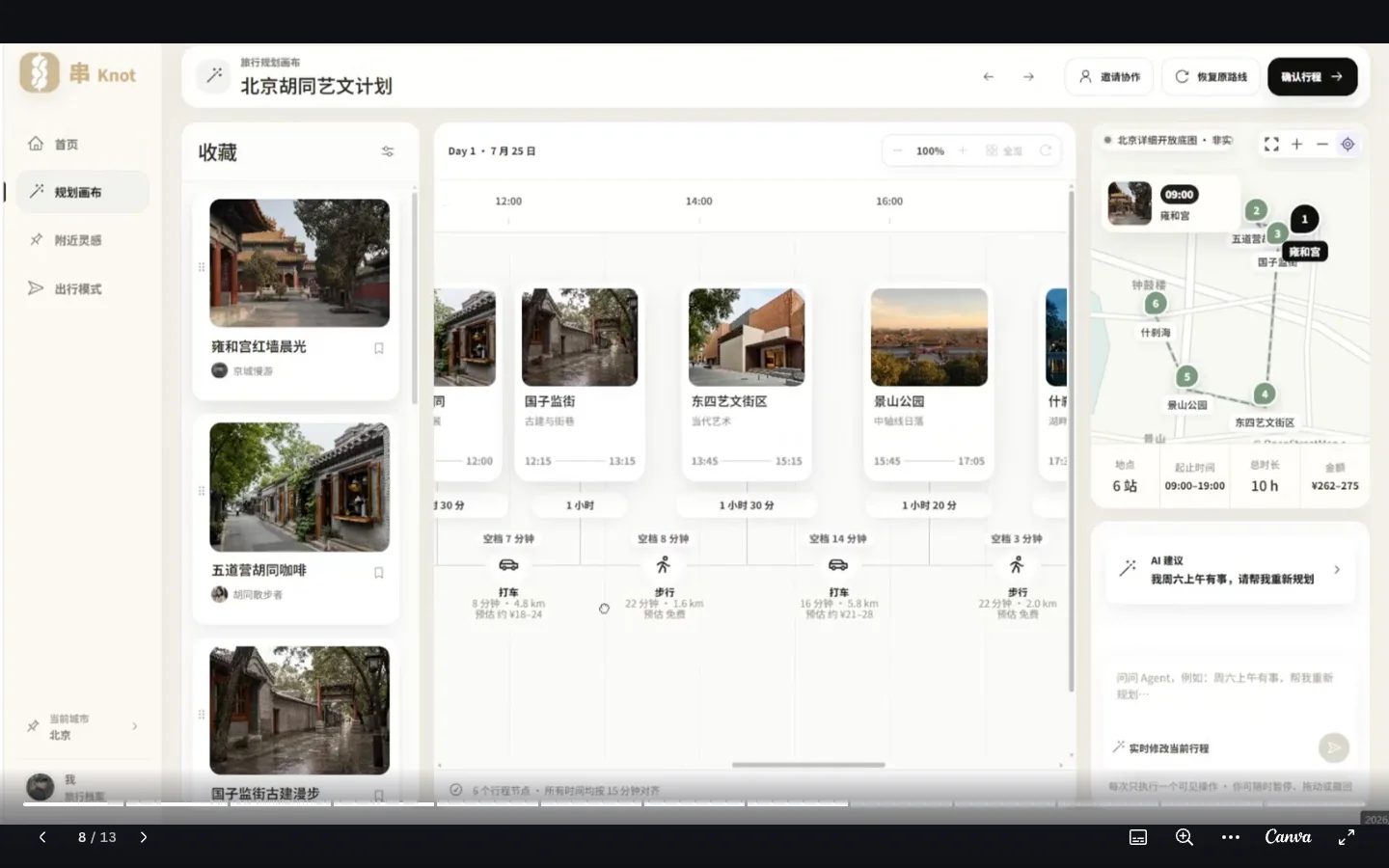Toggle bookmark on 国子监古建漫步

[x=379, y=796]
